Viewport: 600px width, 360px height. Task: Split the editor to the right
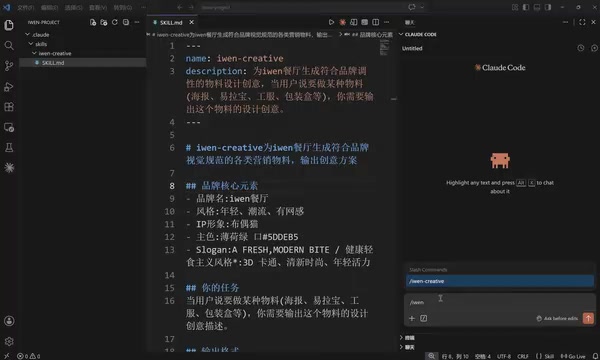[x=376, y=23]
